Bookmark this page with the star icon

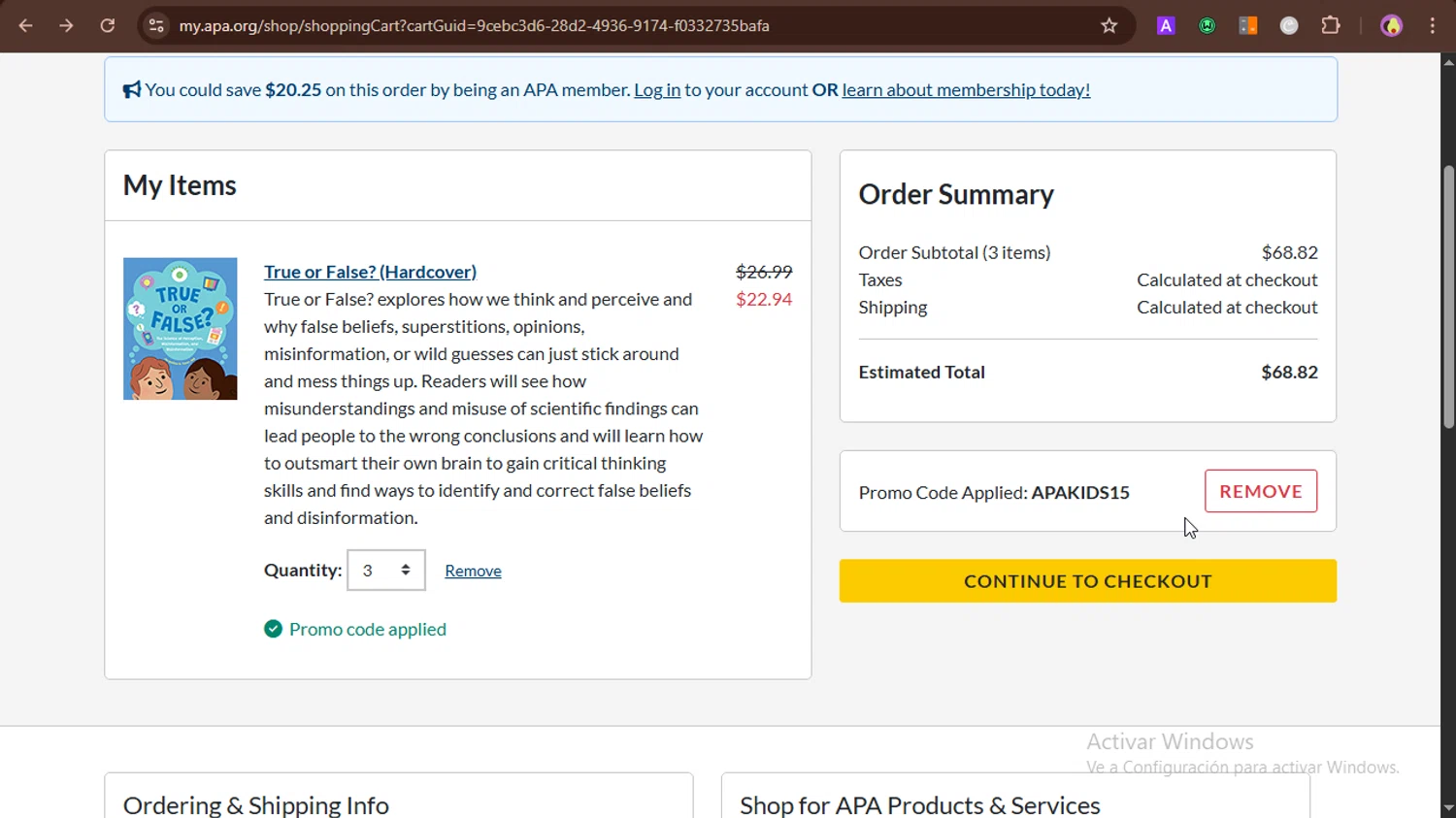point(1109,26)
